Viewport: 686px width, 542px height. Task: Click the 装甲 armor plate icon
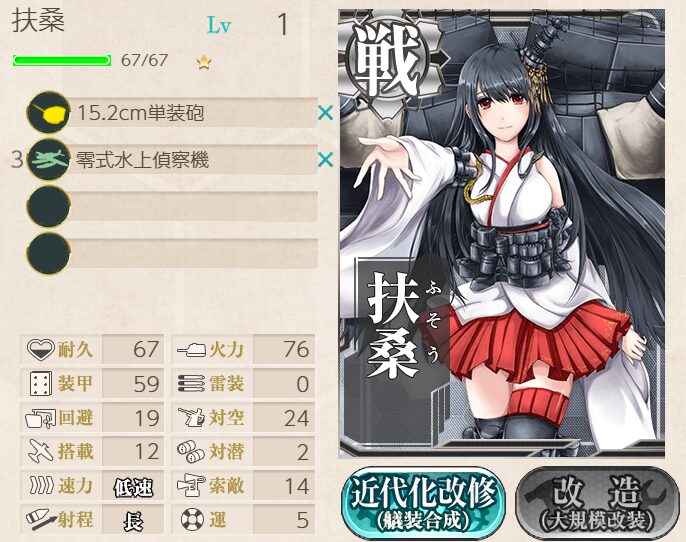[40, 383]
